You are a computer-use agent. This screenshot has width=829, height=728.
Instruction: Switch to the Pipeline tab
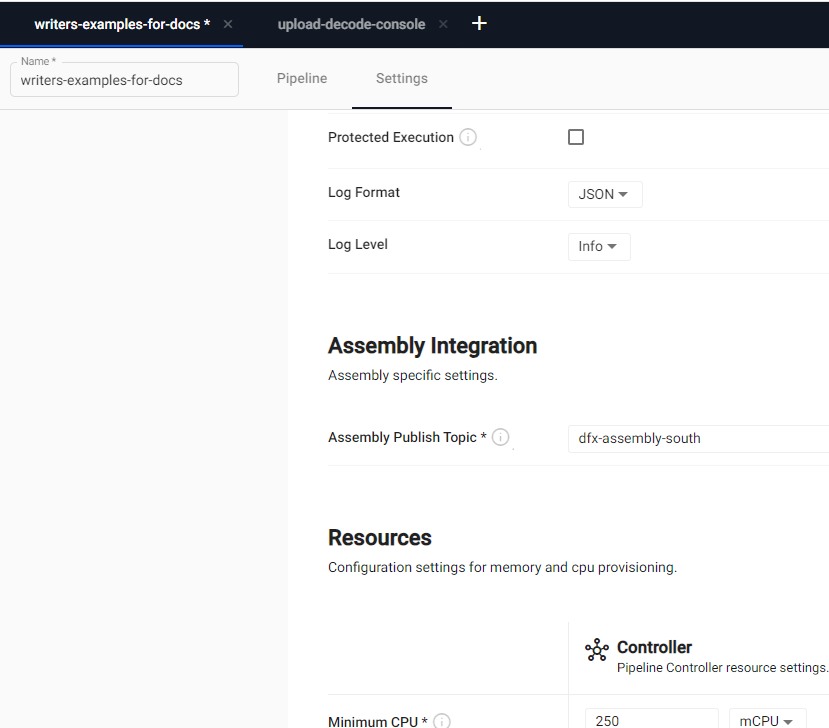(302, 78)
